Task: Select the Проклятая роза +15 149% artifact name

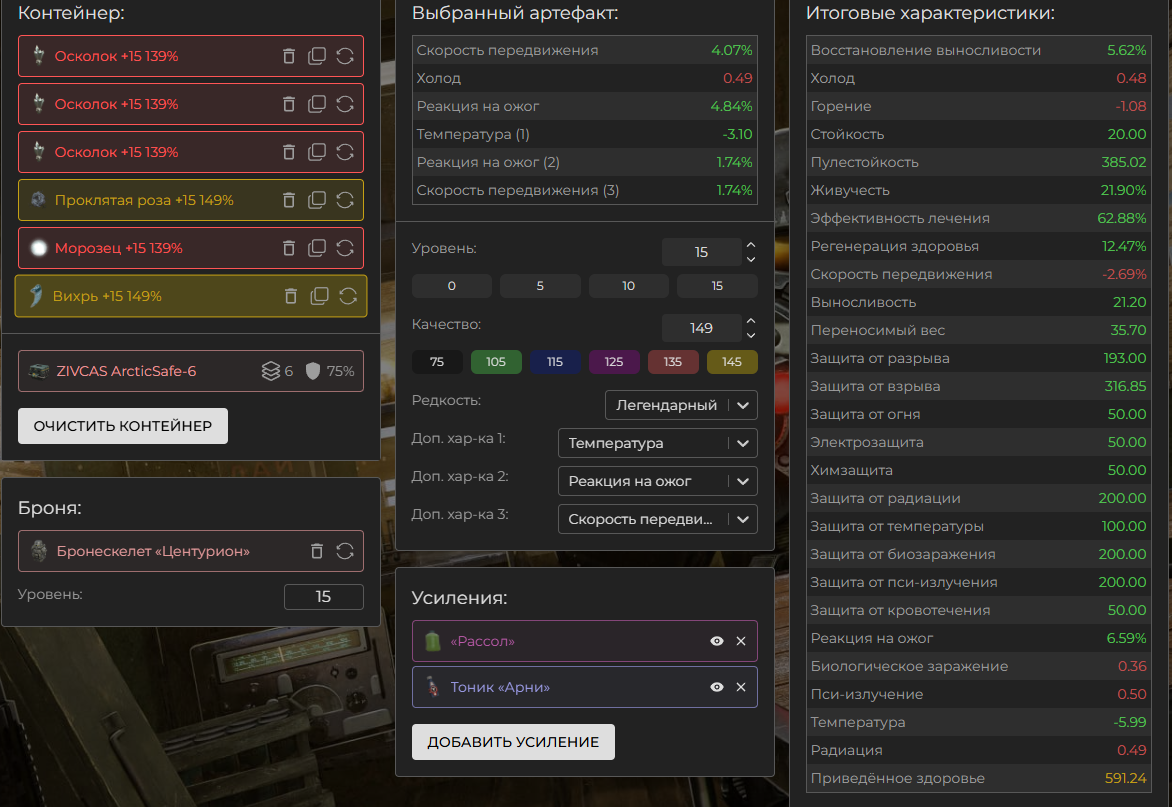Action: pyautogui.click(x=144, y=200)
